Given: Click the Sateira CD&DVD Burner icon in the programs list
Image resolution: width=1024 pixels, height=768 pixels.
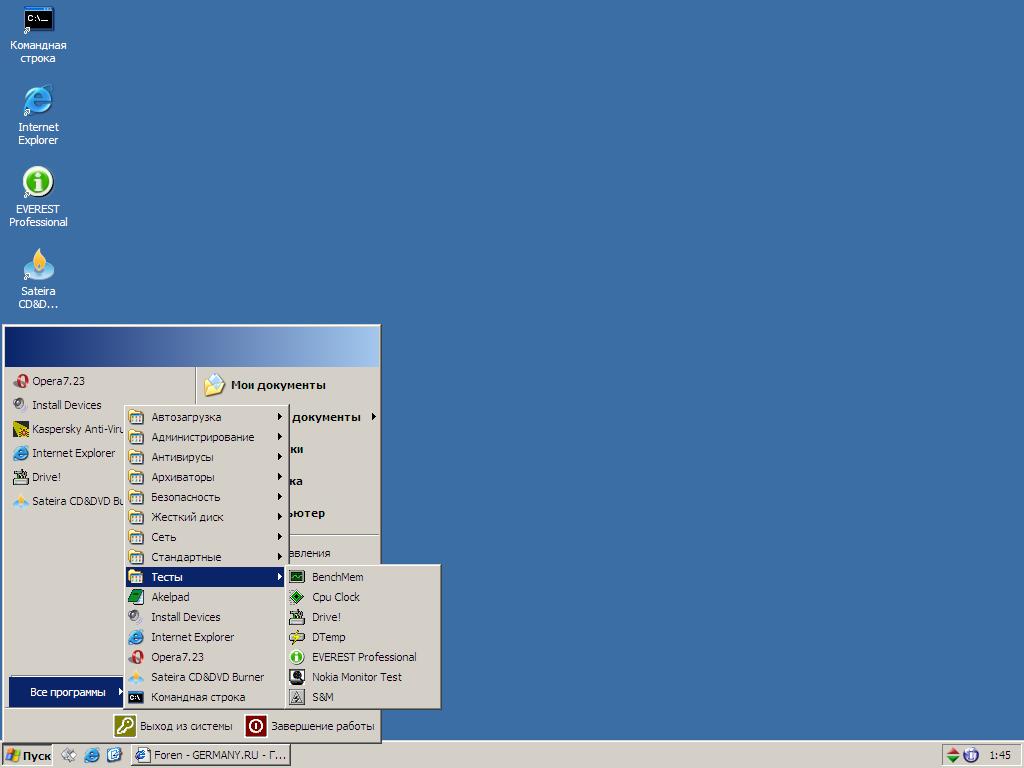Looking at the screenshot, I should tap(136, 677).
